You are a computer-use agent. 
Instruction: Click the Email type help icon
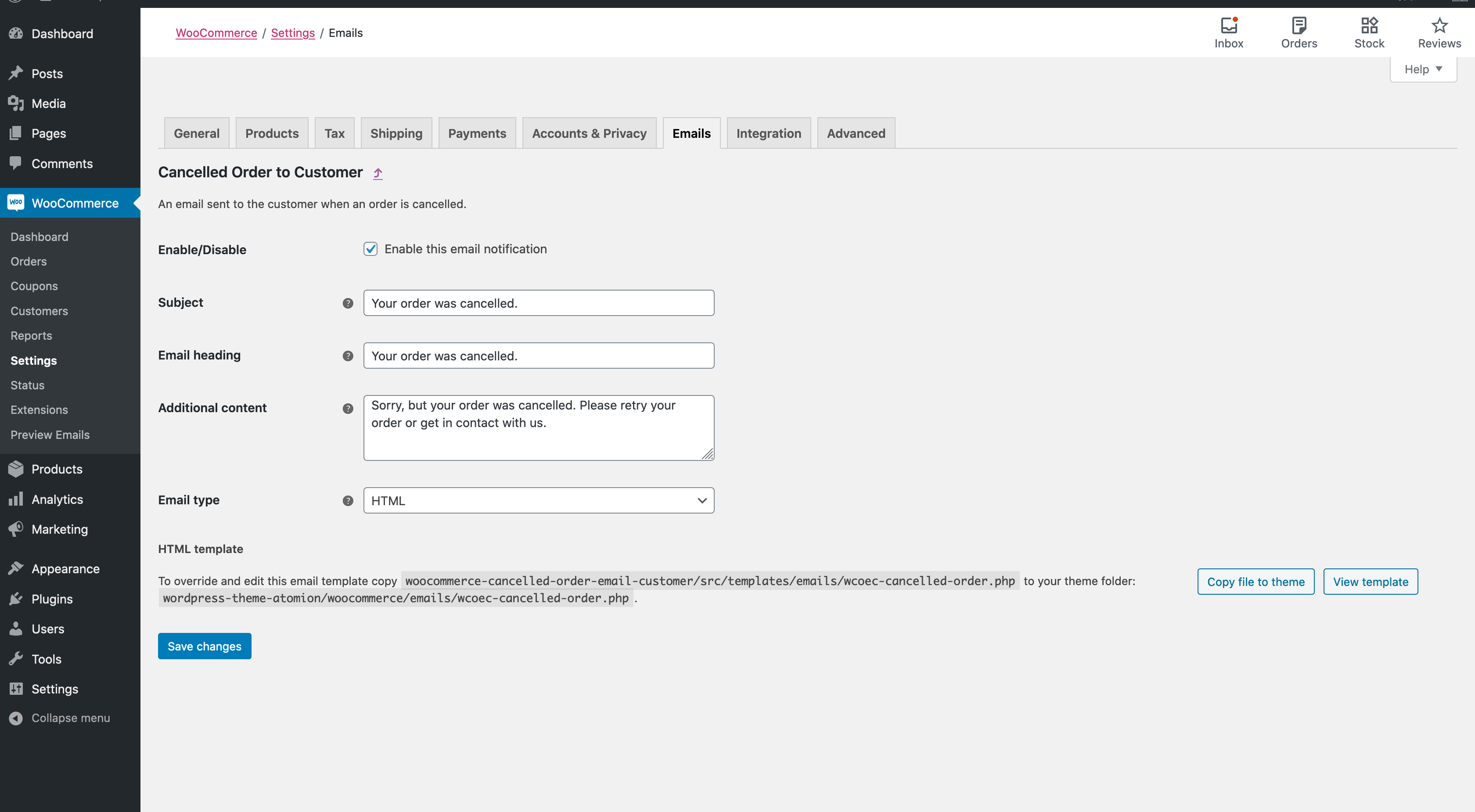[348, 500]
